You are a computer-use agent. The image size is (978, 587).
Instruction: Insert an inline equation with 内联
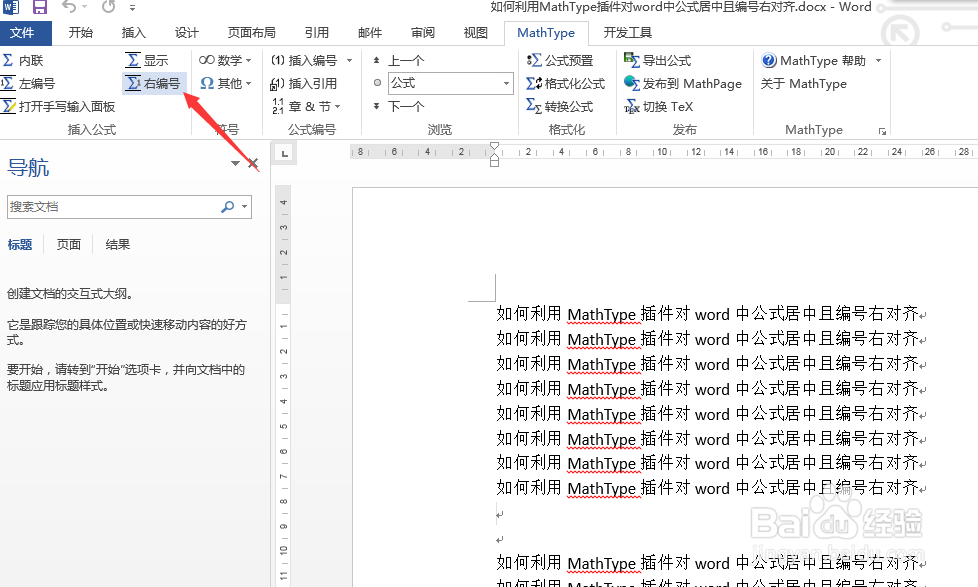[23, 61]
